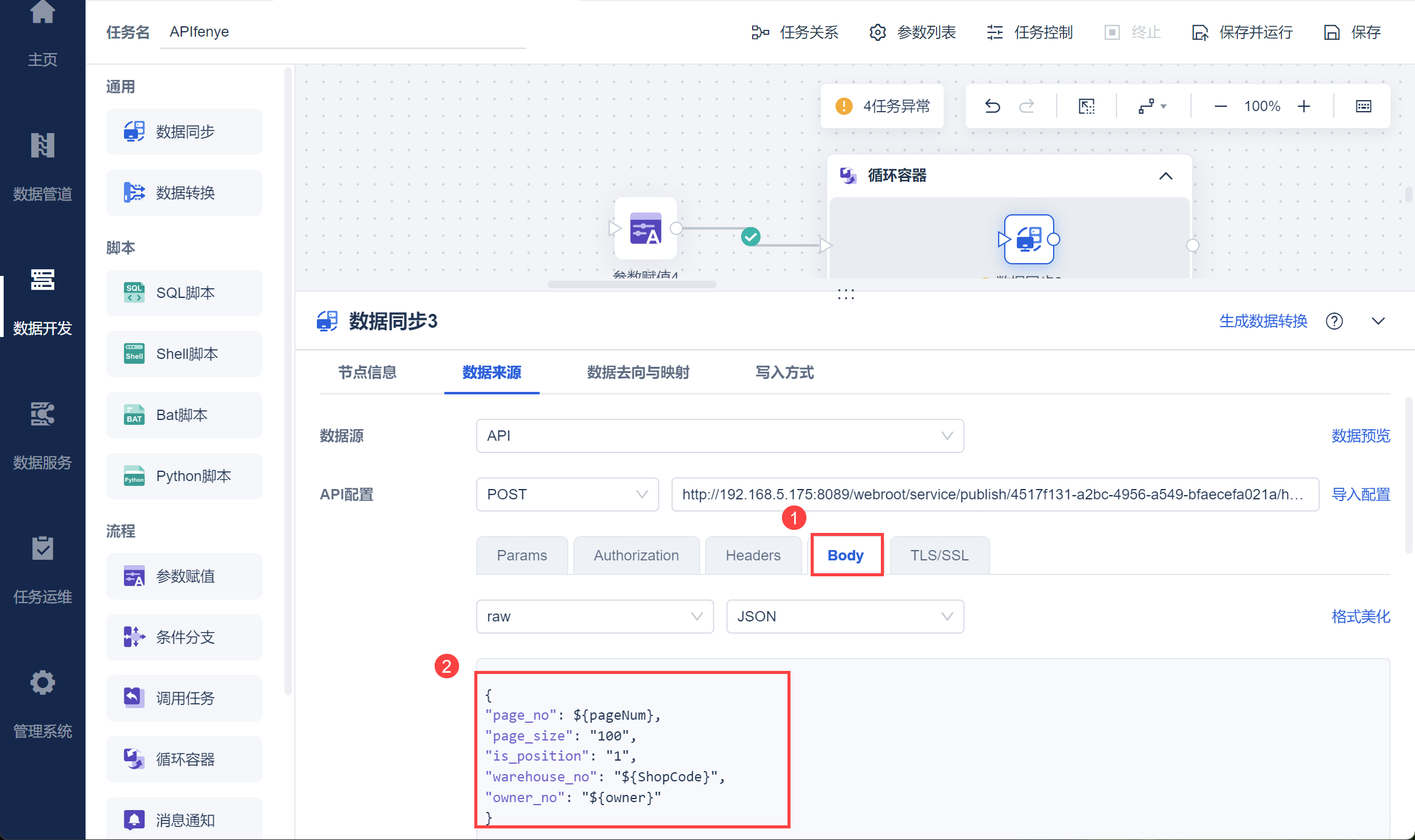The width and height of the screenshot is (1415, 840).
Task: Collapse the 循环容器 panel
Action: pyautogui.click(x=1165, y=176)
